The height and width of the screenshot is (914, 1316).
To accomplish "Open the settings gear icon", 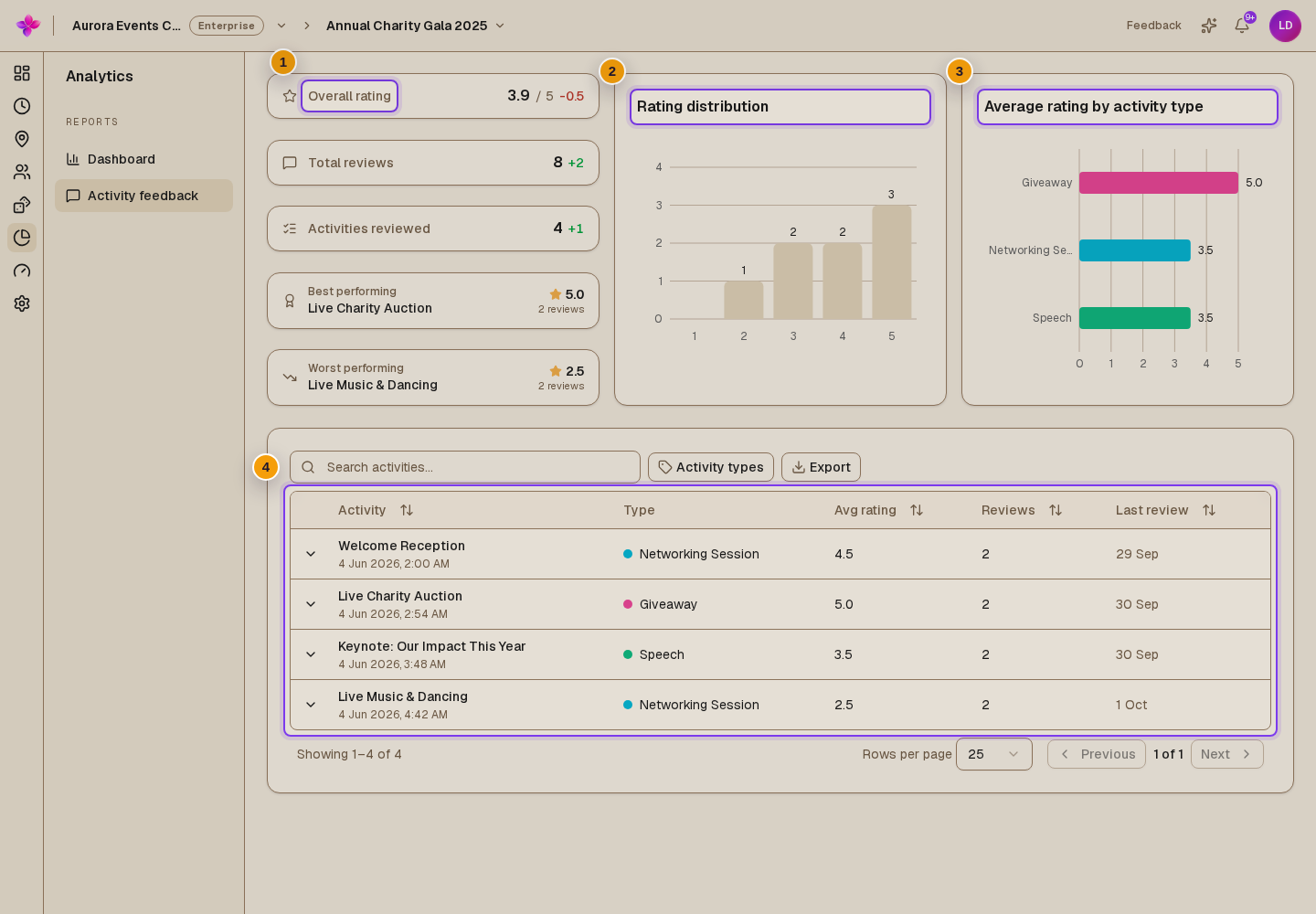I will (x=22, y=303).
